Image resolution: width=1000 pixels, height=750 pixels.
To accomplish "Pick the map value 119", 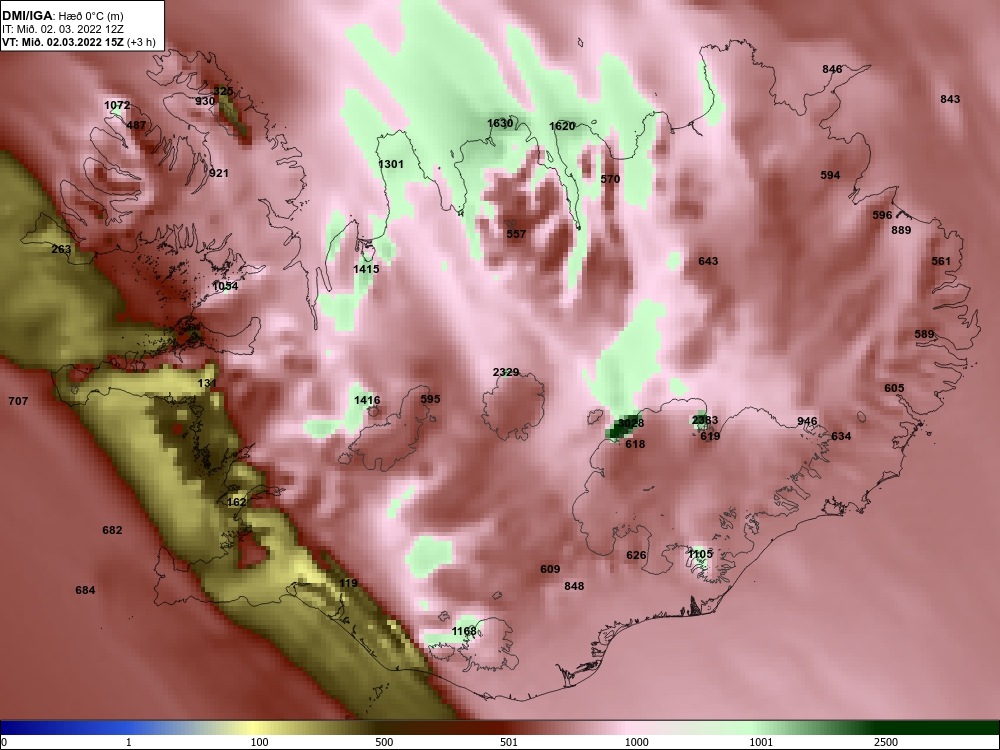I will click(x=348, y=583).
